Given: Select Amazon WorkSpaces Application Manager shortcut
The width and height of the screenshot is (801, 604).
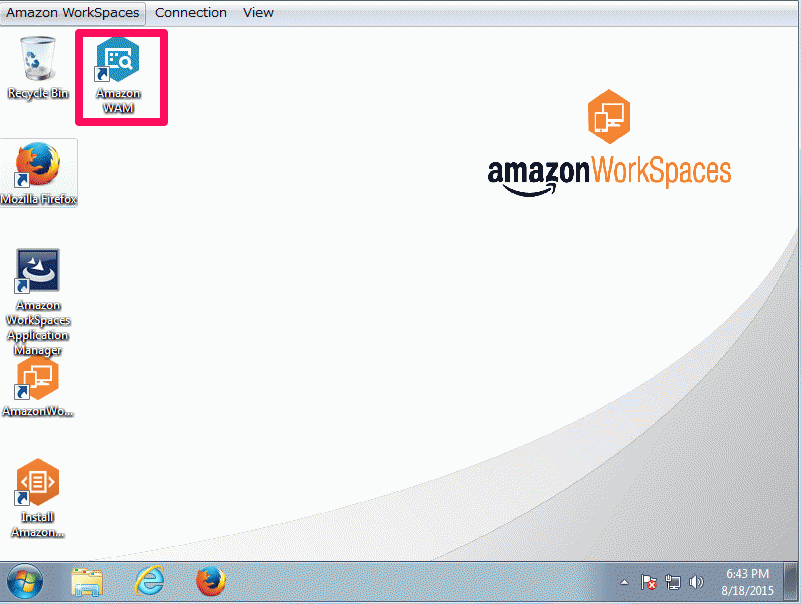Looking at the screenshot, I should (x=38, y=301).
